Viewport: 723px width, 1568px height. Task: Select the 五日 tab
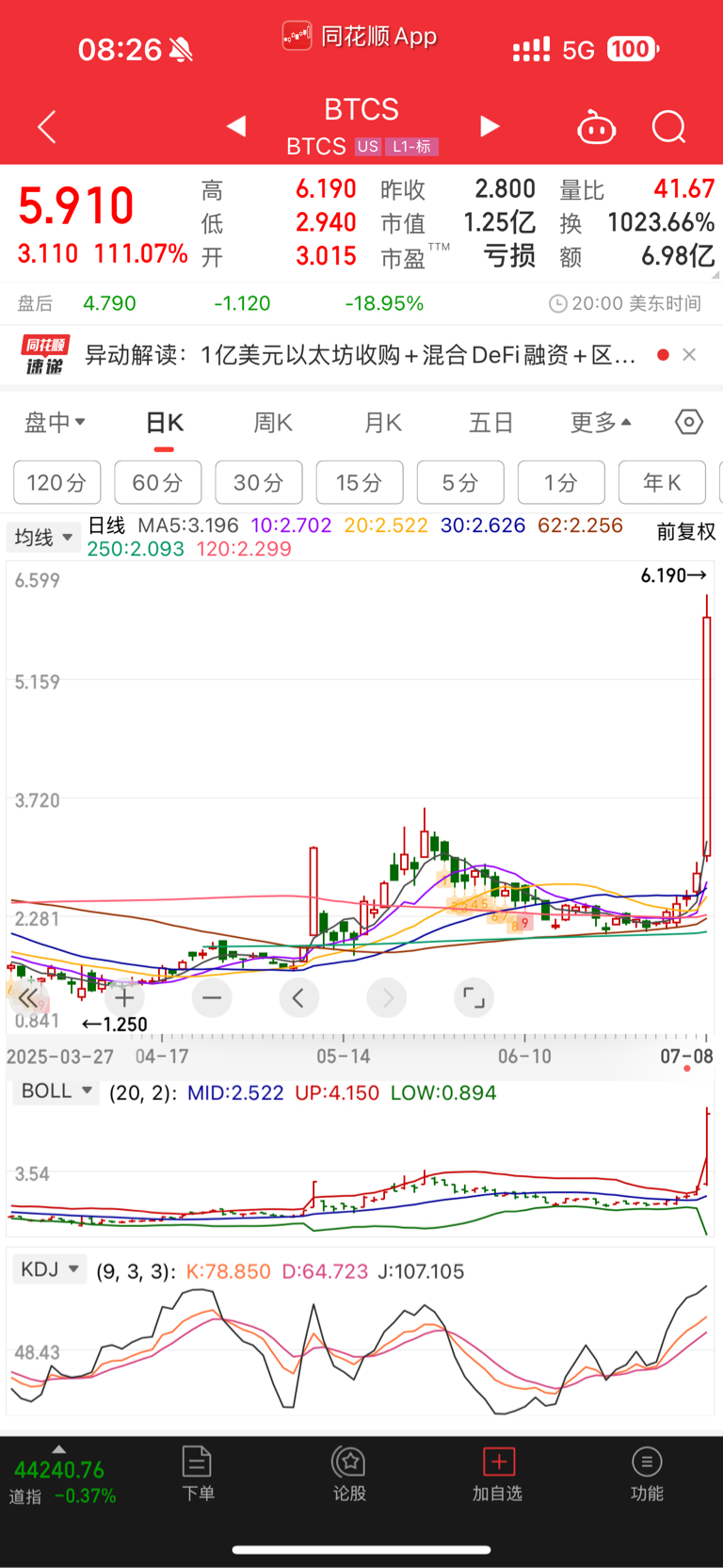[x=491, y=423]
